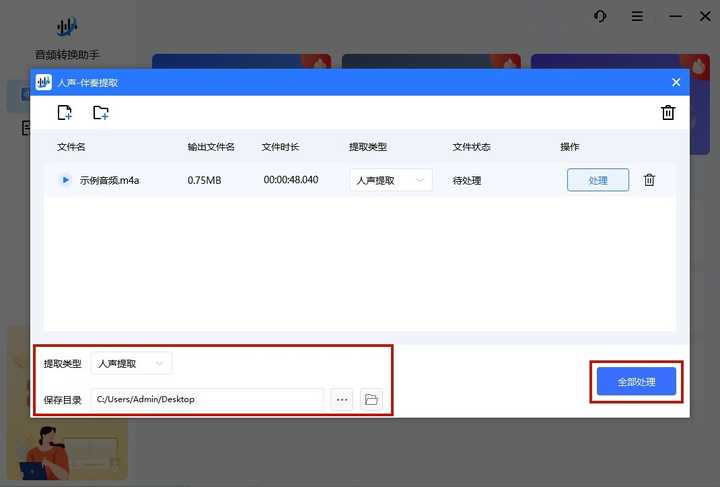This screenshot has width=720, height=487.
Task: Click the 输出文件名 column header
Action: pyautogui.click(x=211, y=147)
